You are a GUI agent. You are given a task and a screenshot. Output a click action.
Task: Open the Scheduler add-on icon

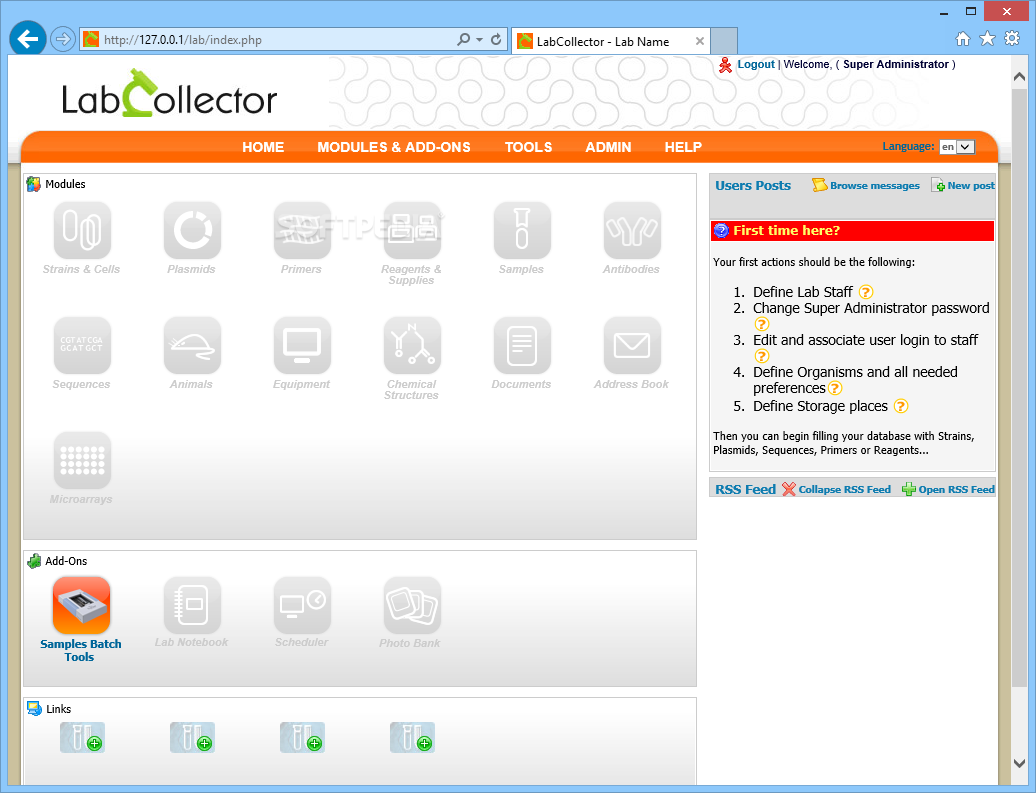click(302, 605)
